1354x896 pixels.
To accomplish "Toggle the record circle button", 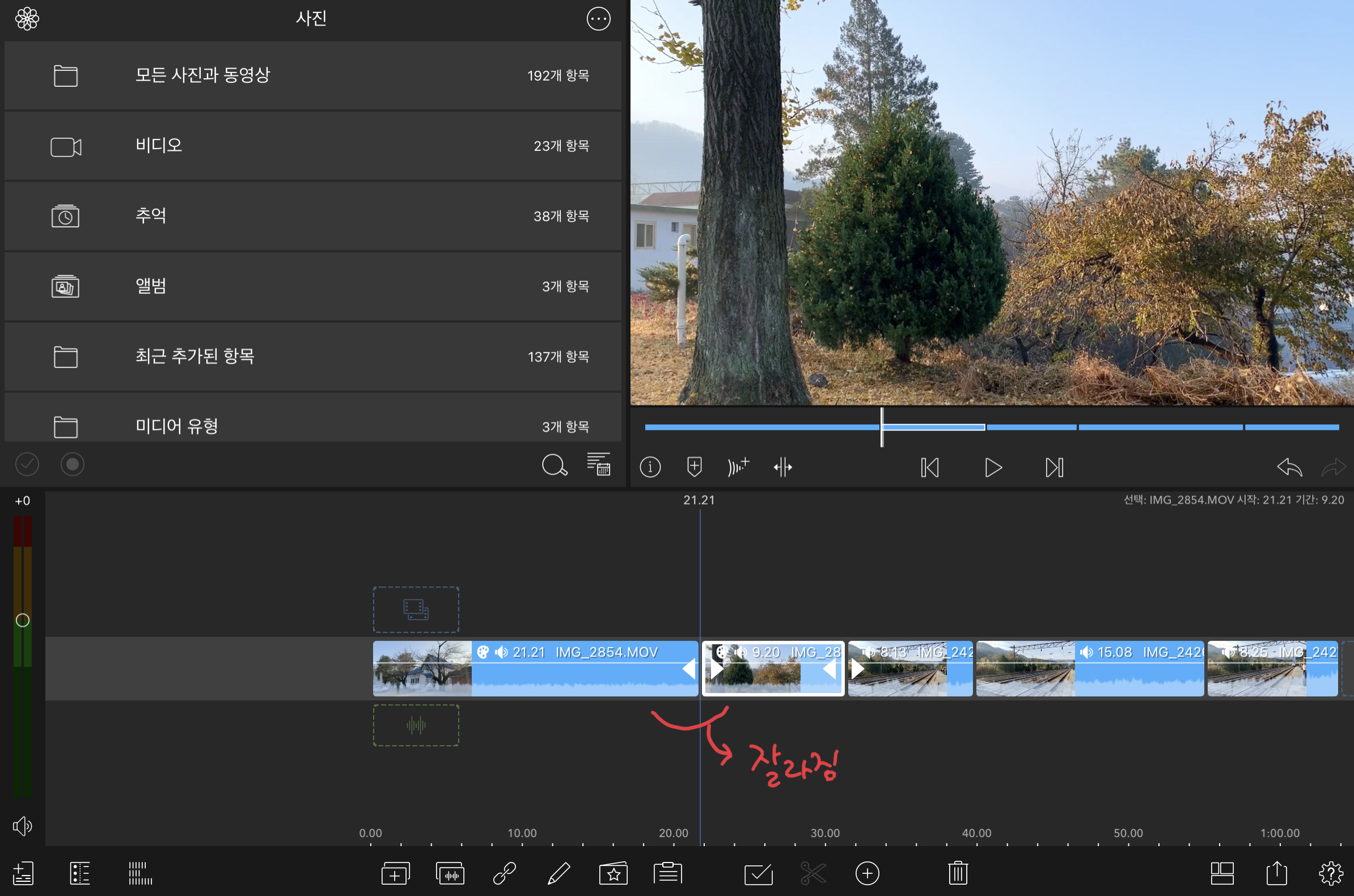I will coord(73,464).
